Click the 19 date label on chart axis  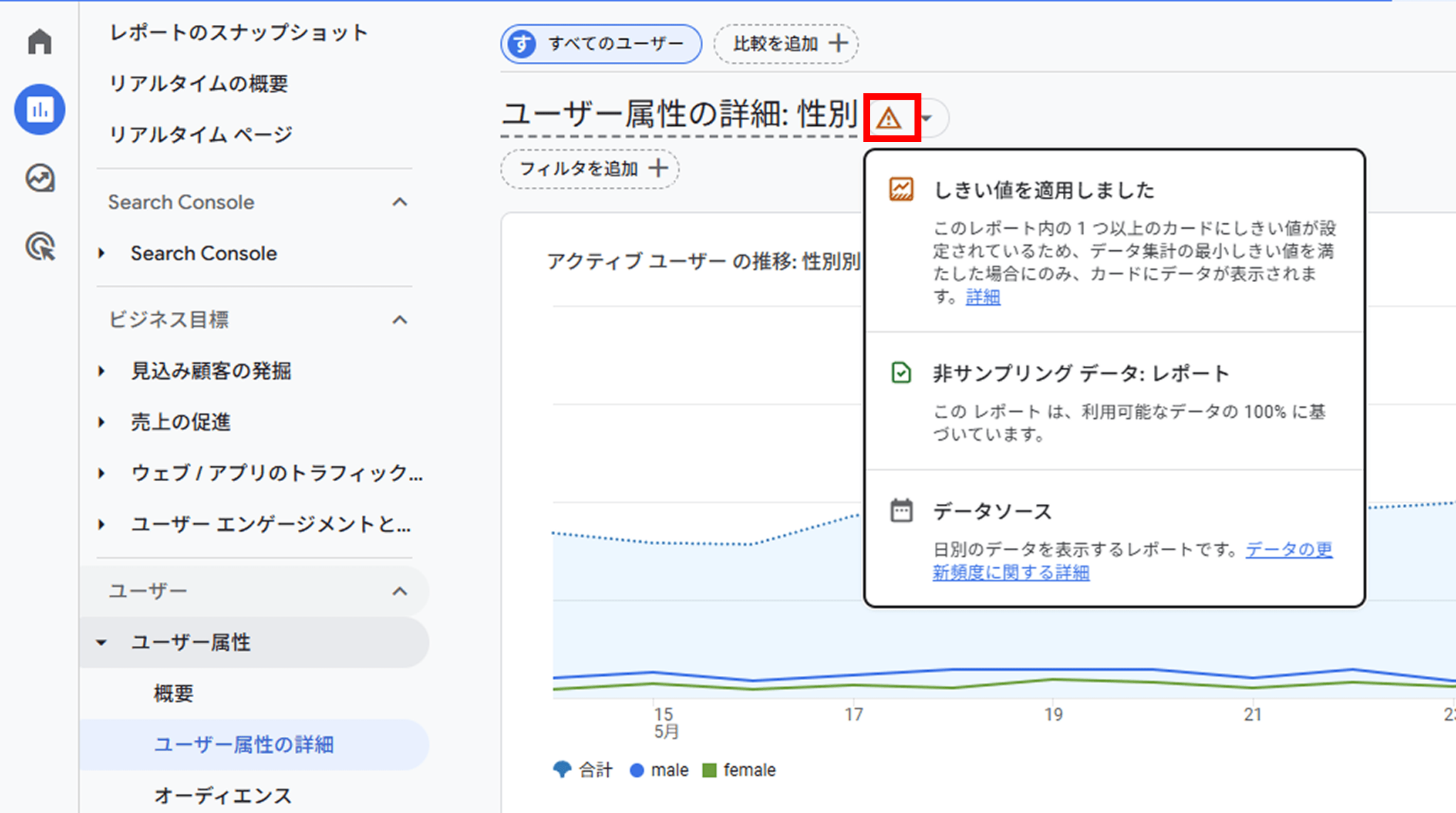pyautogui.click(x=1054, y=714)
